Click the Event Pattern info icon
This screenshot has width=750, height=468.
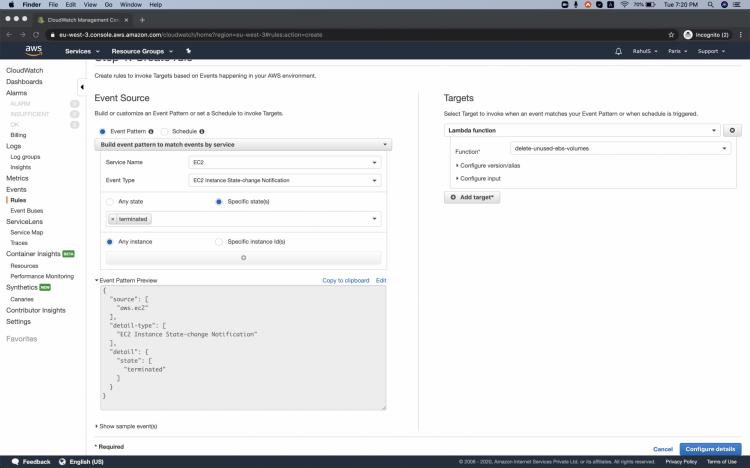(x=151, y=131)
